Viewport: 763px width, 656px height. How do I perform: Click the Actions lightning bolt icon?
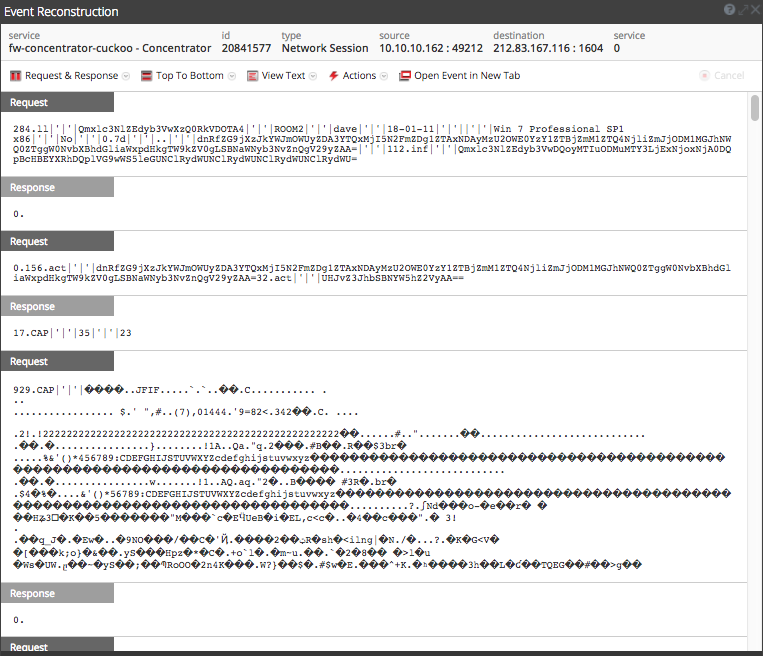[x=333, y=76]
